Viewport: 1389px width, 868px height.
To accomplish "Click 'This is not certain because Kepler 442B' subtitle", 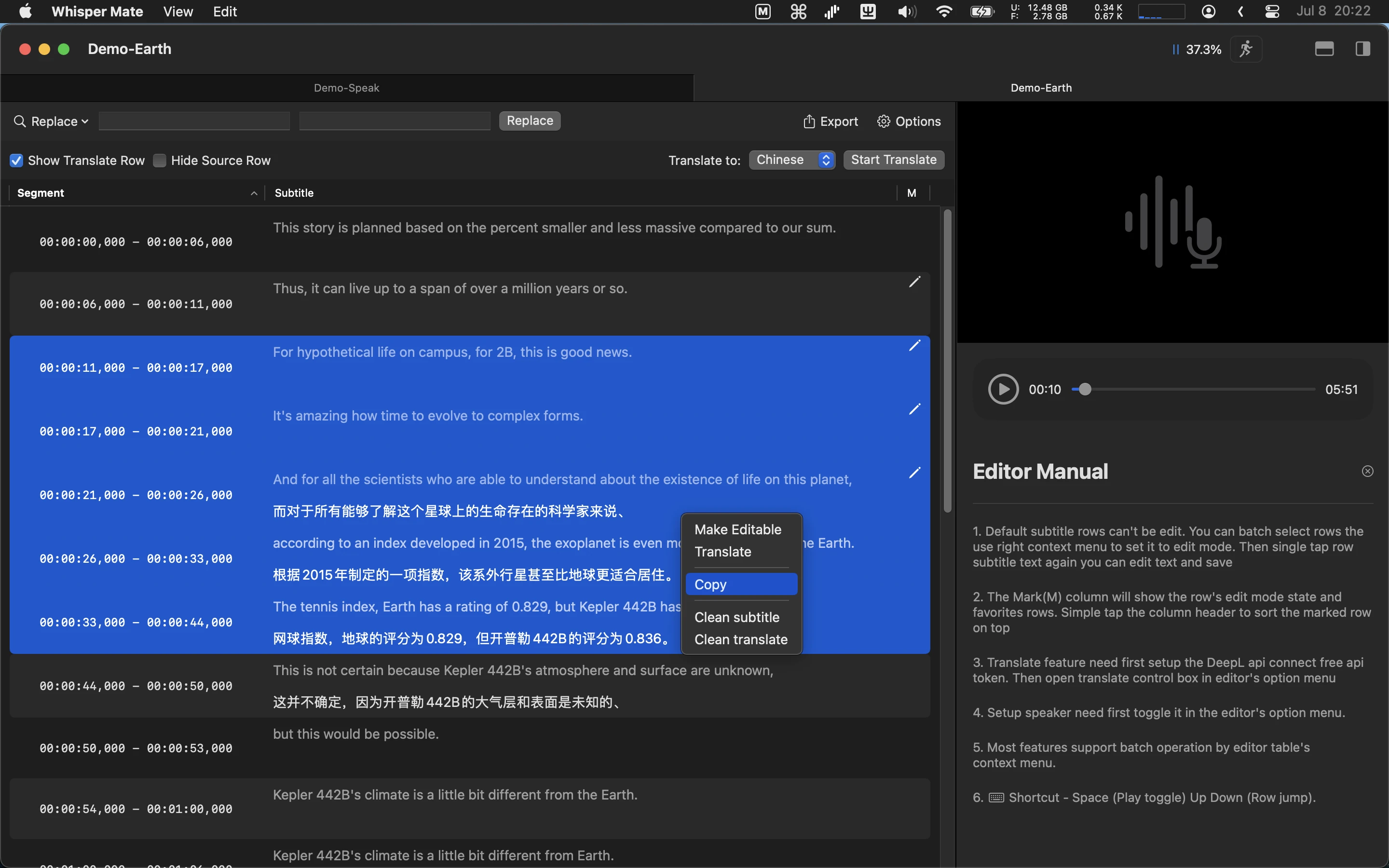I will [x=523, y=670].
